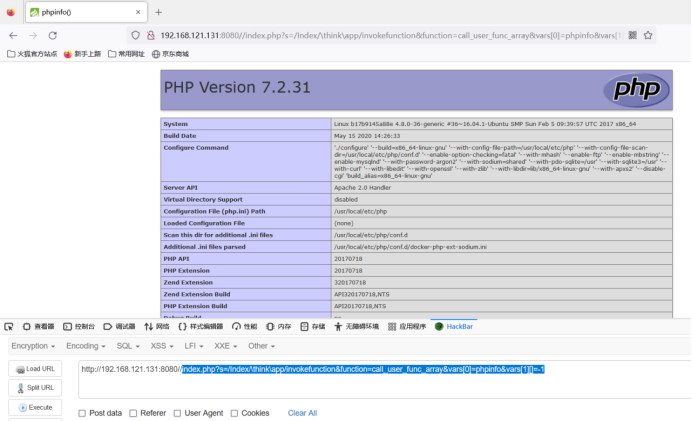Enable the Cookies checkbox

click(x=234, y=413)
